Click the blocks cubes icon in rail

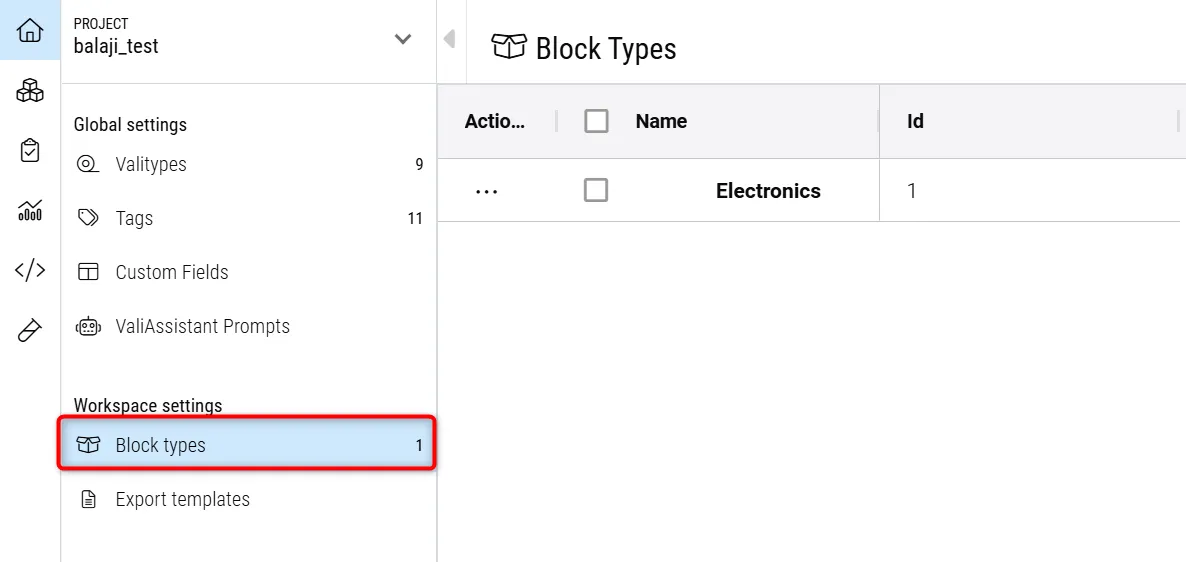pos(30,92)
